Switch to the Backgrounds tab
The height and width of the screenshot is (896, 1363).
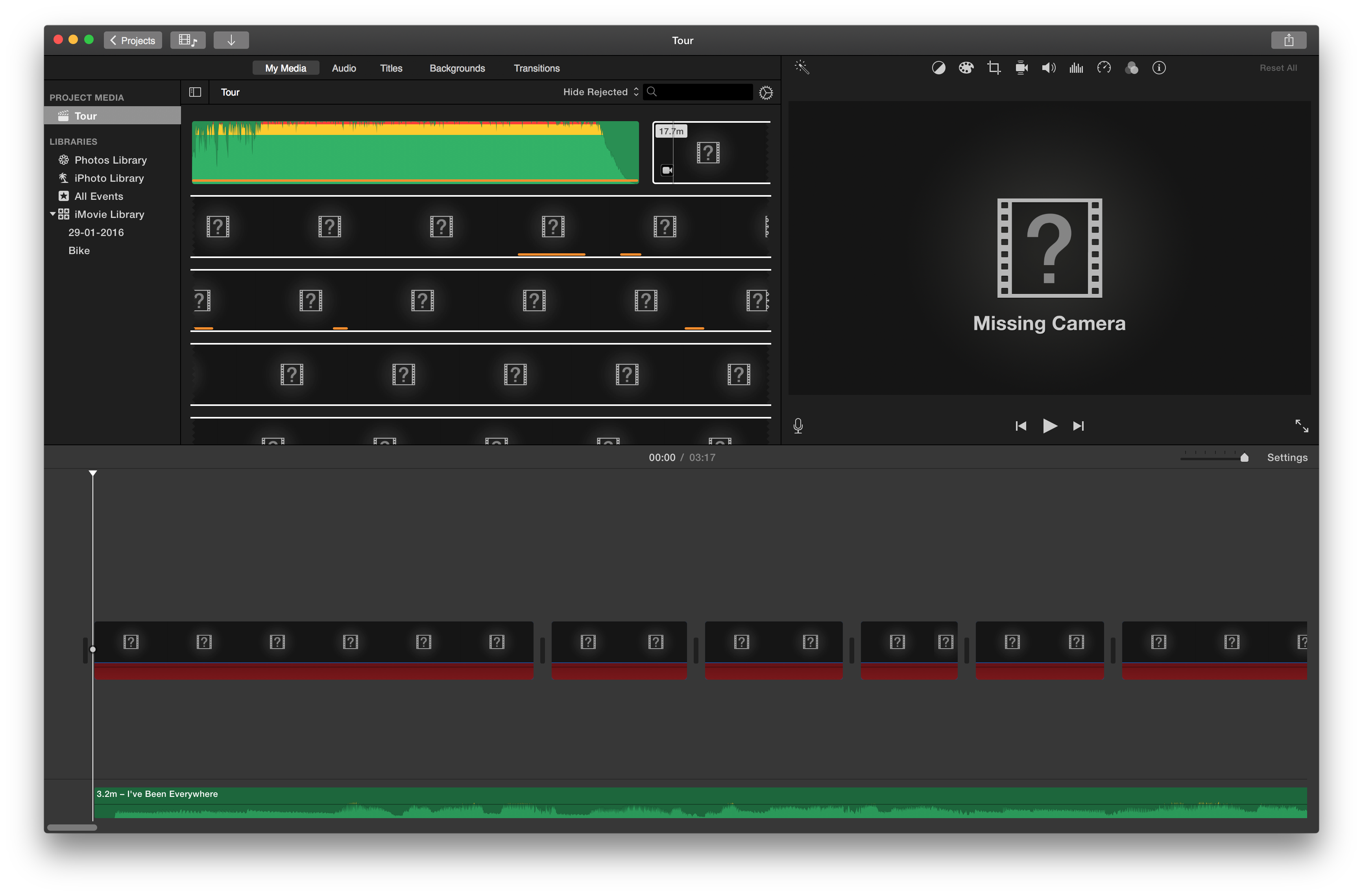coord(457,68)
